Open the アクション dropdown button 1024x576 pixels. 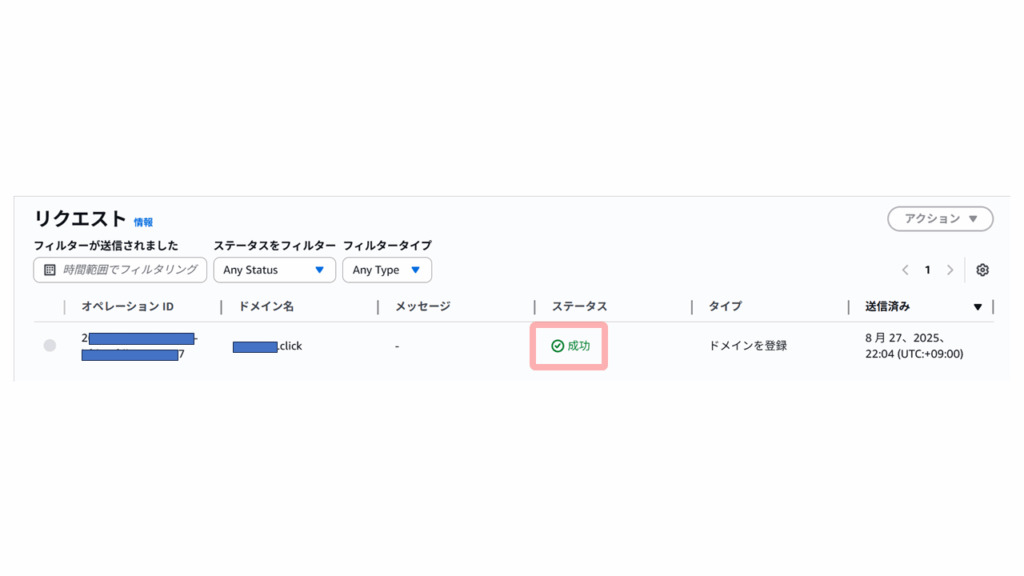pos(940,219)
